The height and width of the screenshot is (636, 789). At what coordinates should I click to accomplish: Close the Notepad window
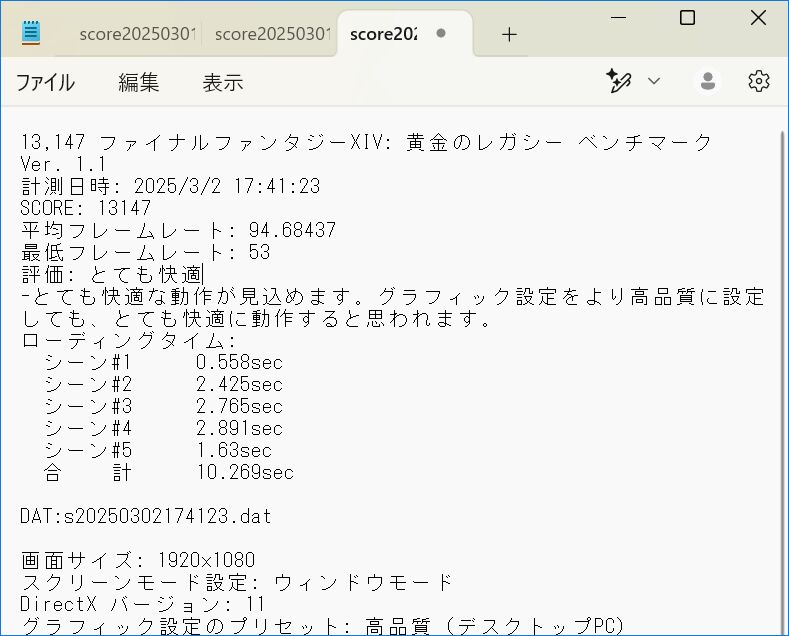click(x=758, y=18)
